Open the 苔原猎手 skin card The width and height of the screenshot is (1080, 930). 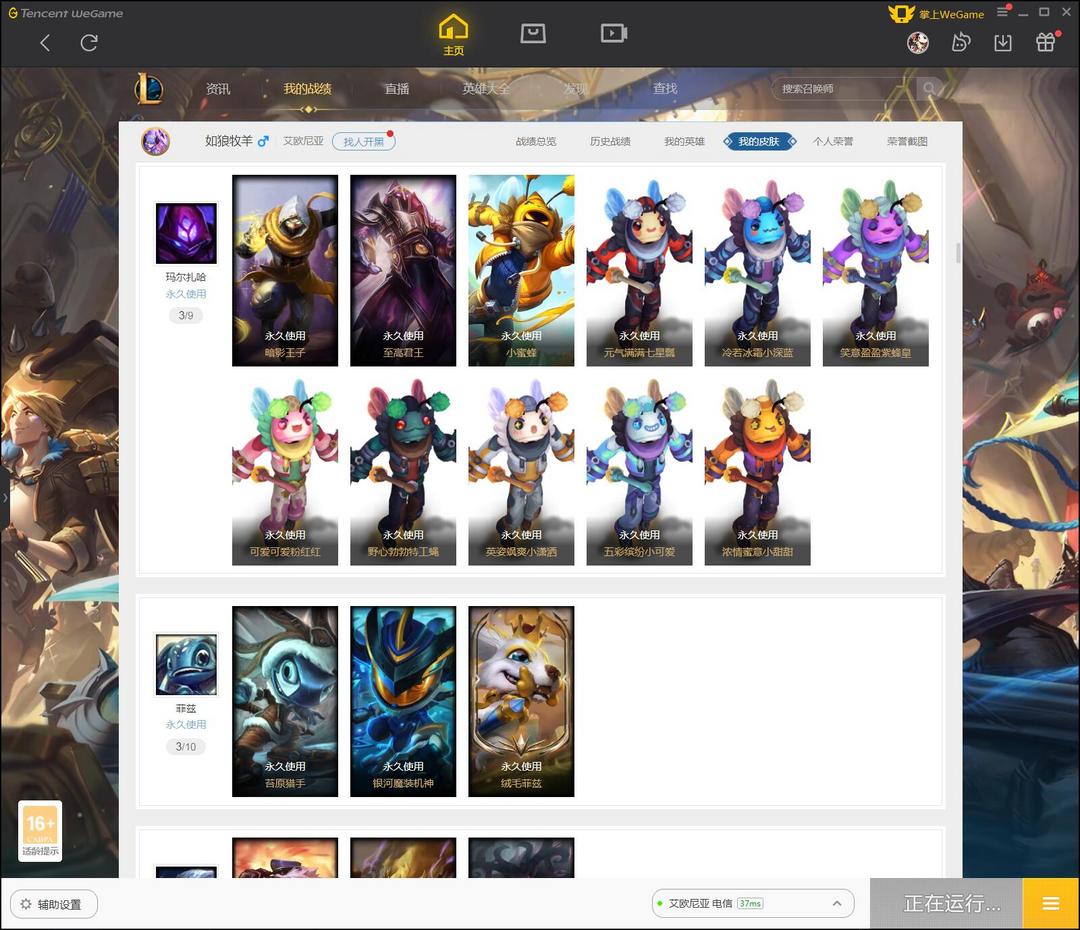pos(285,701)
